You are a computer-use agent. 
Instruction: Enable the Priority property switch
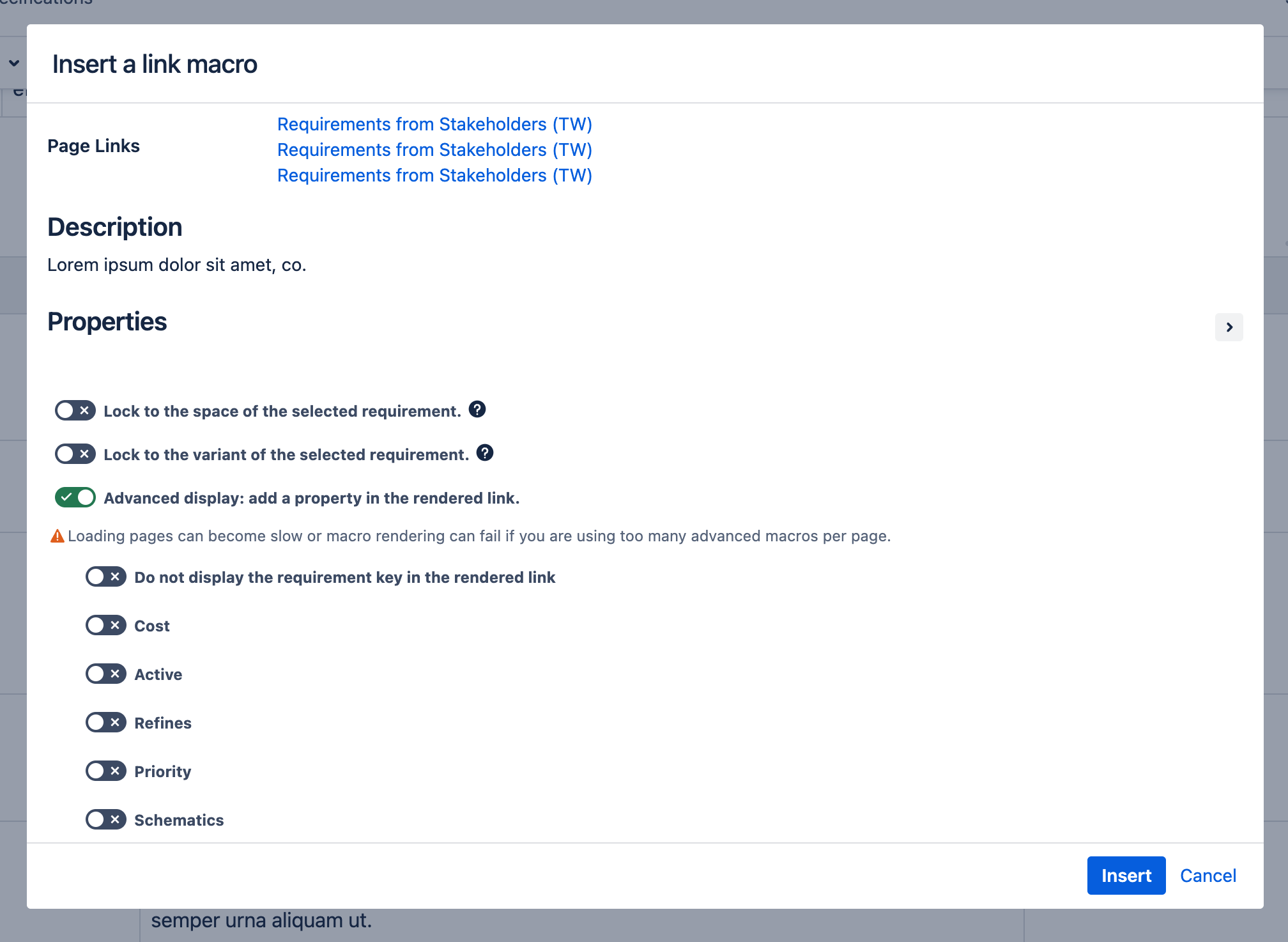point(106,771)
